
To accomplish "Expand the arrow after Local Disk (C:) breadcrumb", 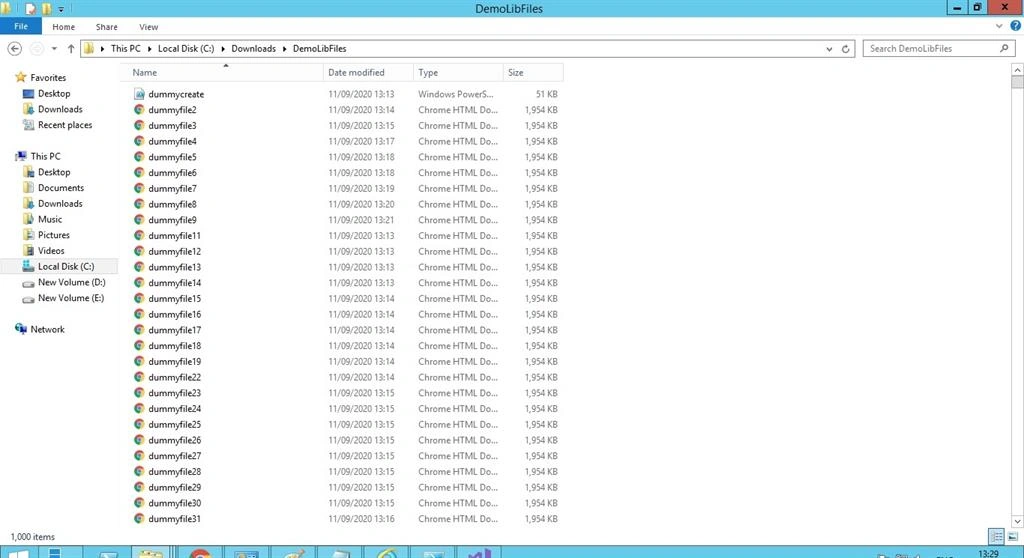I will [x=223, y=48].
